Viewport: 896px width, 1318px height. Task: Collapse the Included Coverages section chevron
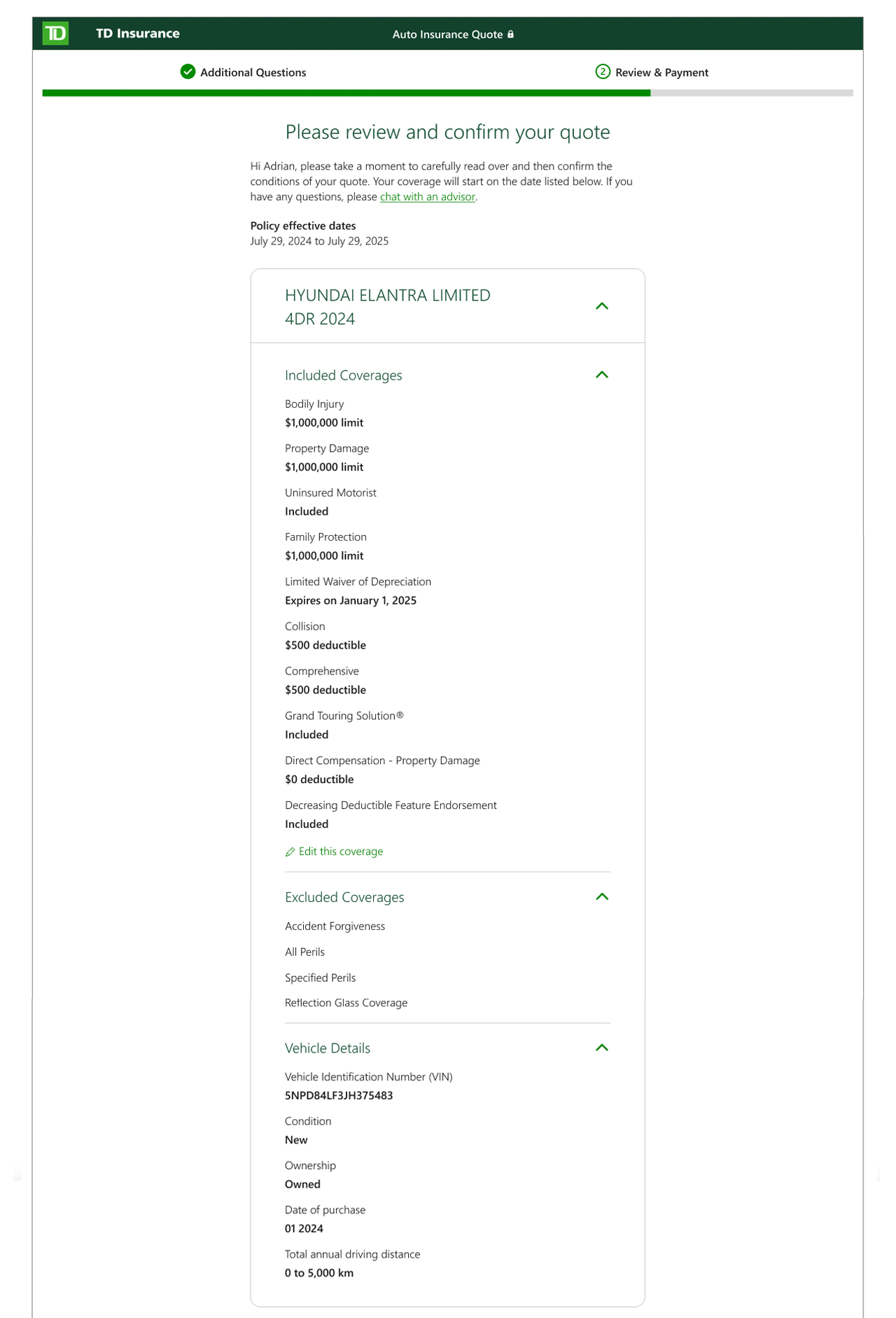point(601,375)
